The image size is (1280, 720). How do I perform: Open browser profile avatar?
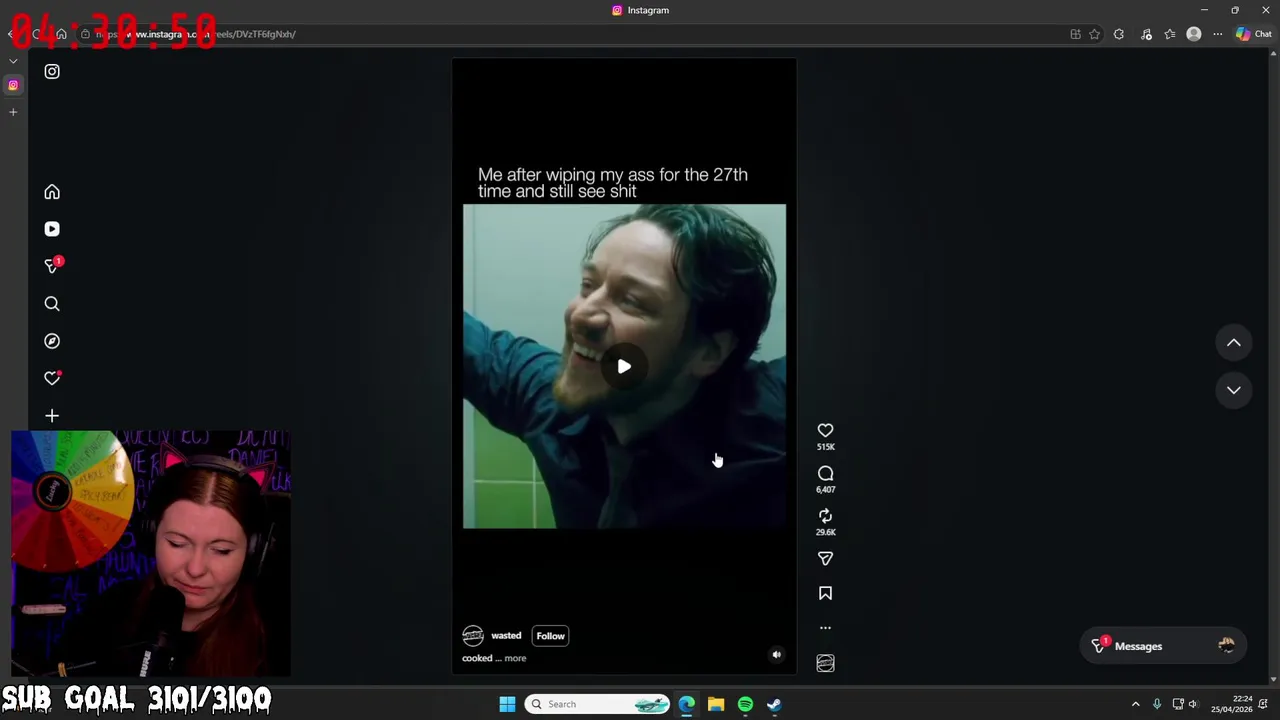(1193, 34)
